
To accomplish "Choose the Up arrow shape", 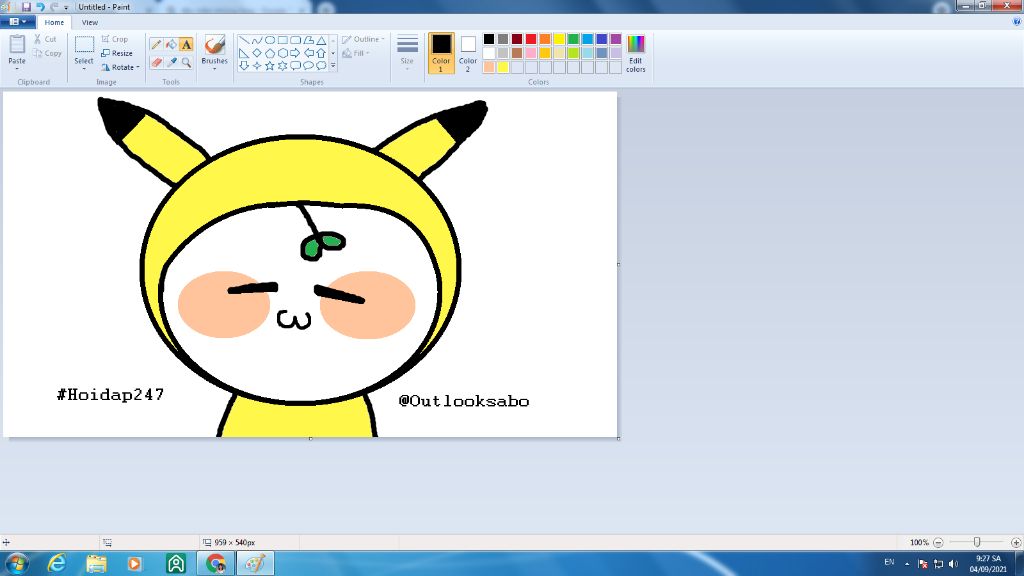I will (321, 53).
